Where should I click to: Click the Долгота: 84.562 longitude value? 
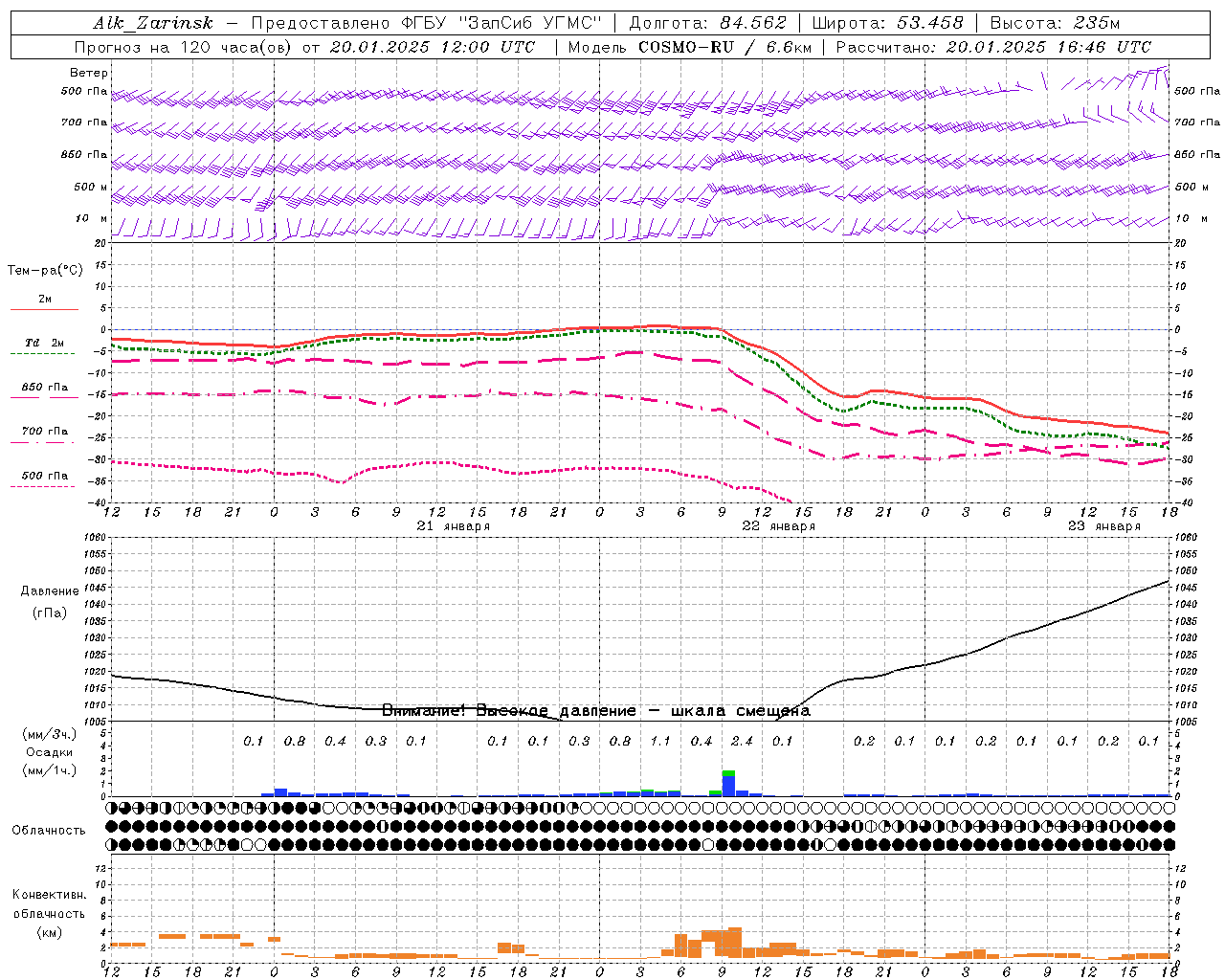coord(708,23)
